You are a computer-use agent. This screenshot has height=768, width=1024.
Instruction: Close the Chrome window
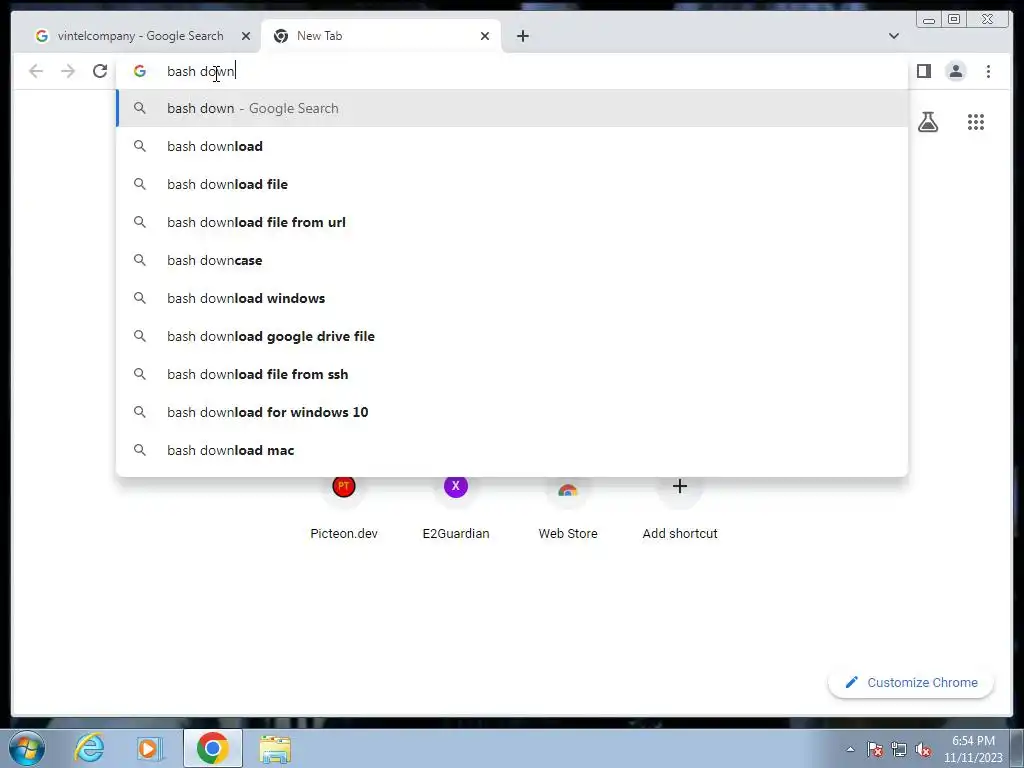coord(987,20)
